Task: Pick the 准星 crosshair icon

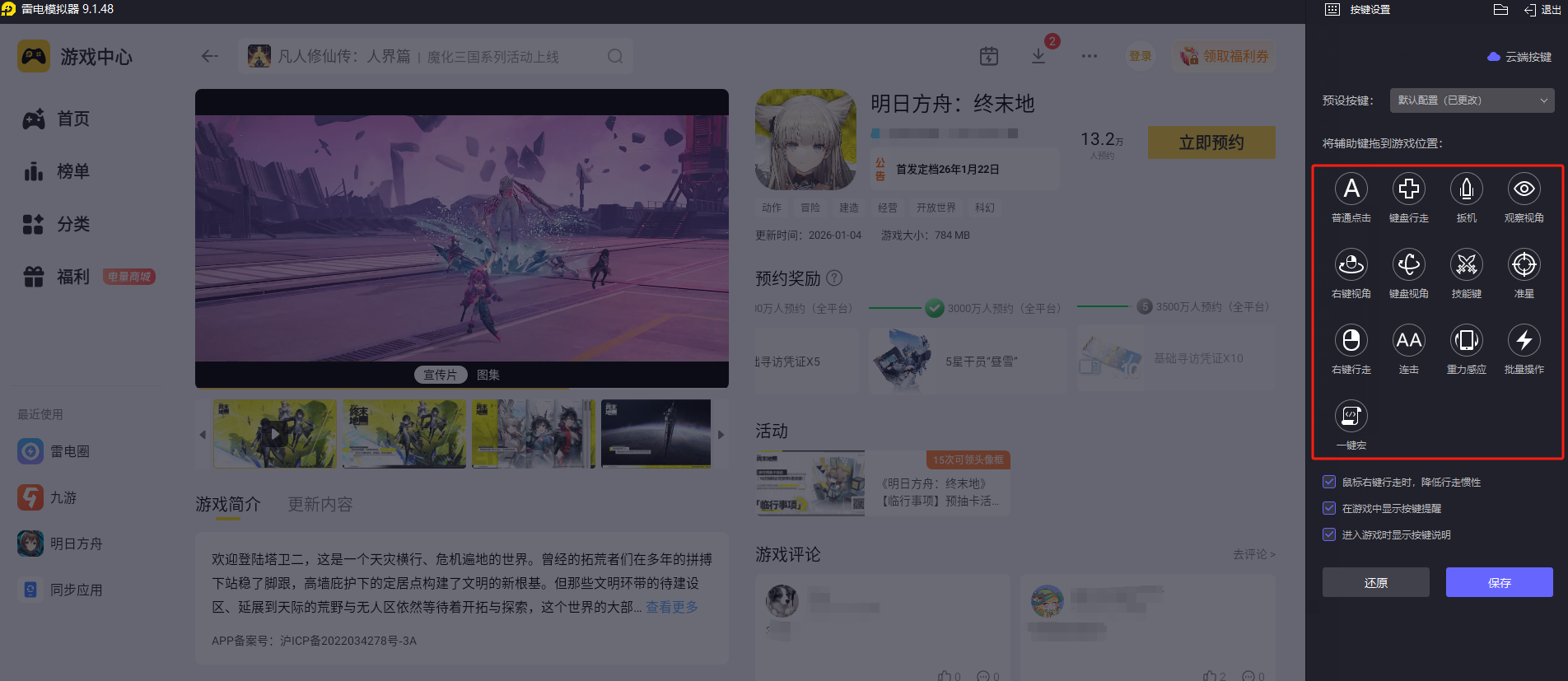Action: click(1524, 265)
